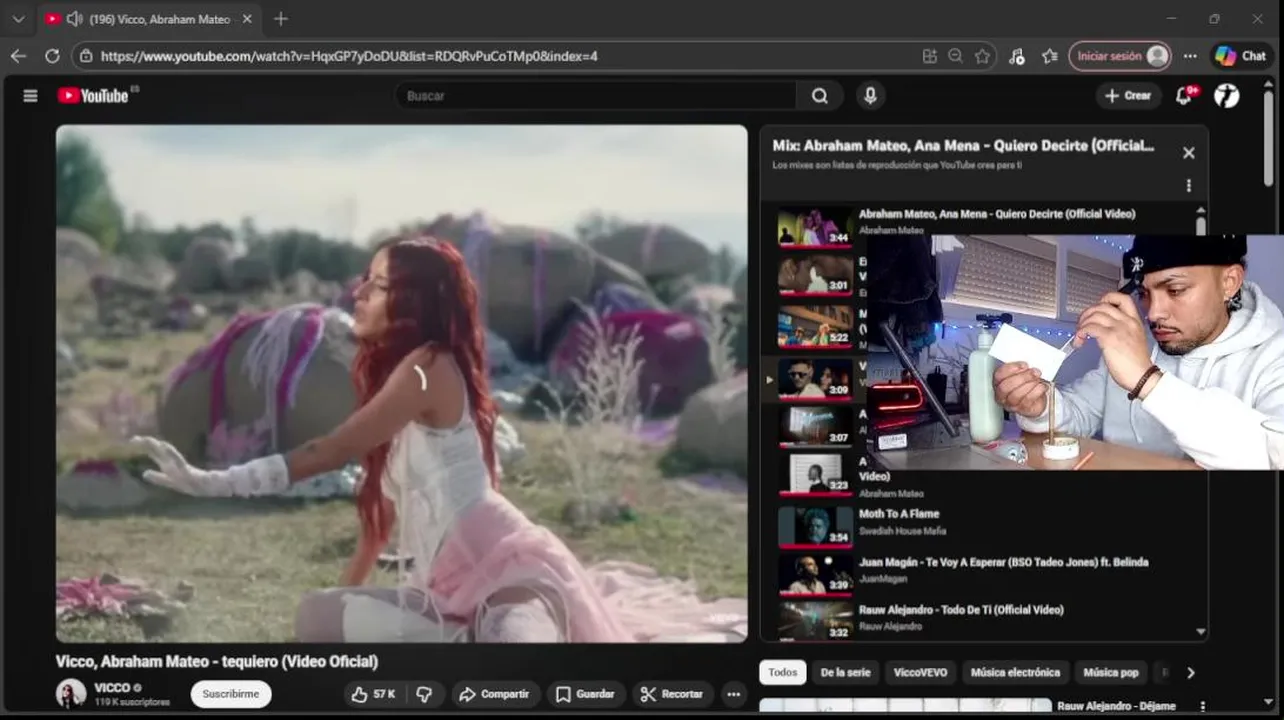Go to YouTube home via logo

(x=93, y=96)
